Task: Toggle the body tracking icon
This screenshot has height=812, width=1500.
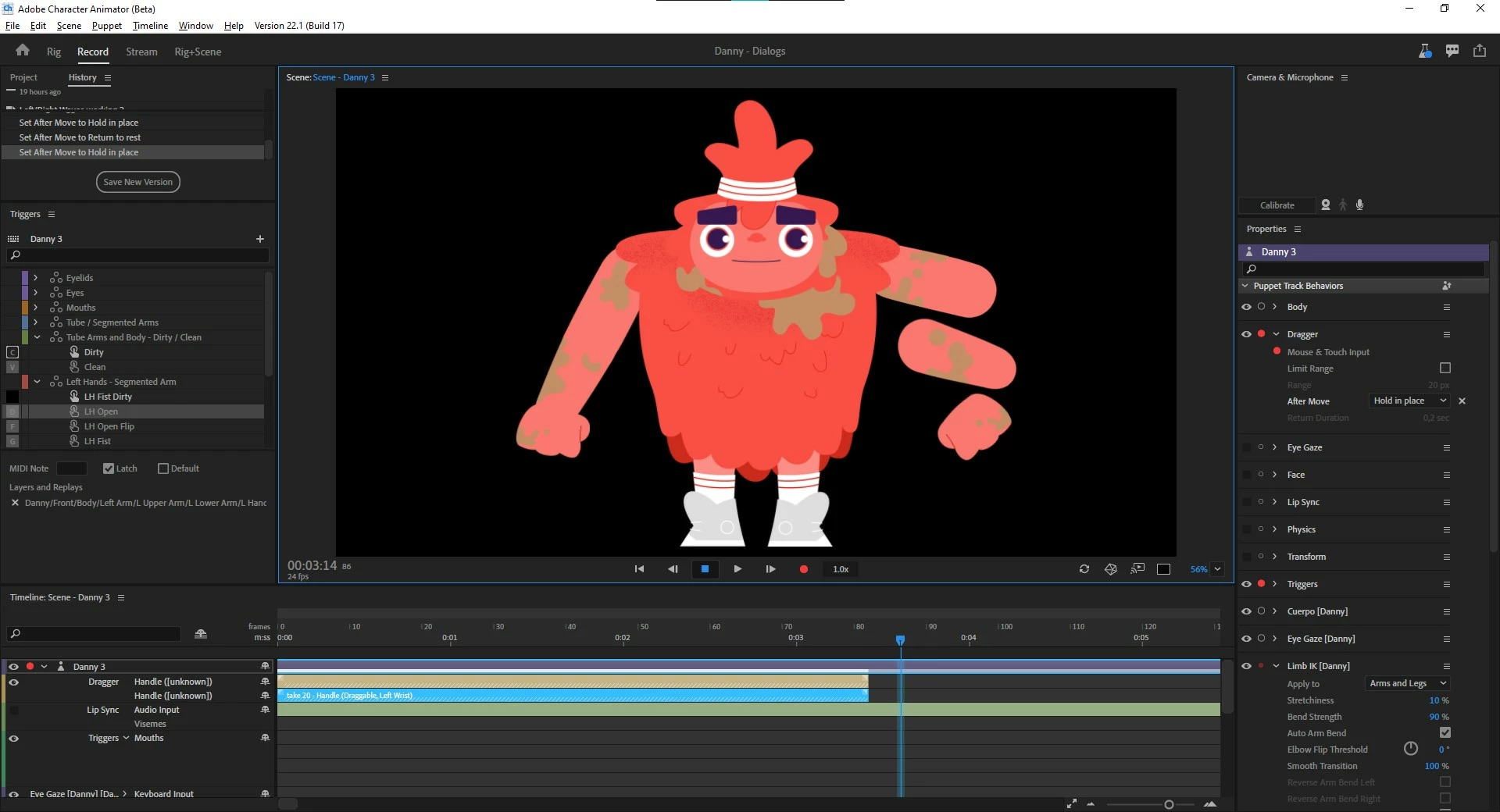Action: [1343, 205]
